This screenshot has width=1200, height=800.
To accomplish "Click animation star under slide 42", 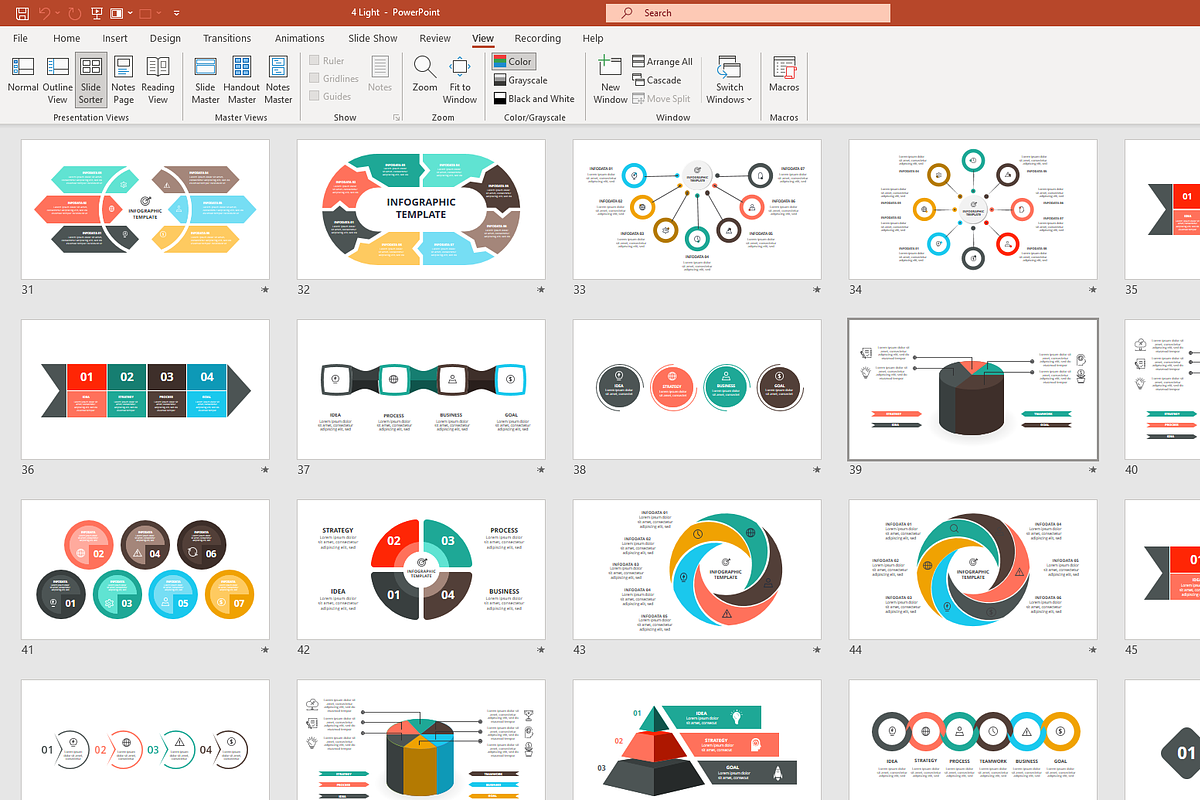I will (x=541, y=650).
